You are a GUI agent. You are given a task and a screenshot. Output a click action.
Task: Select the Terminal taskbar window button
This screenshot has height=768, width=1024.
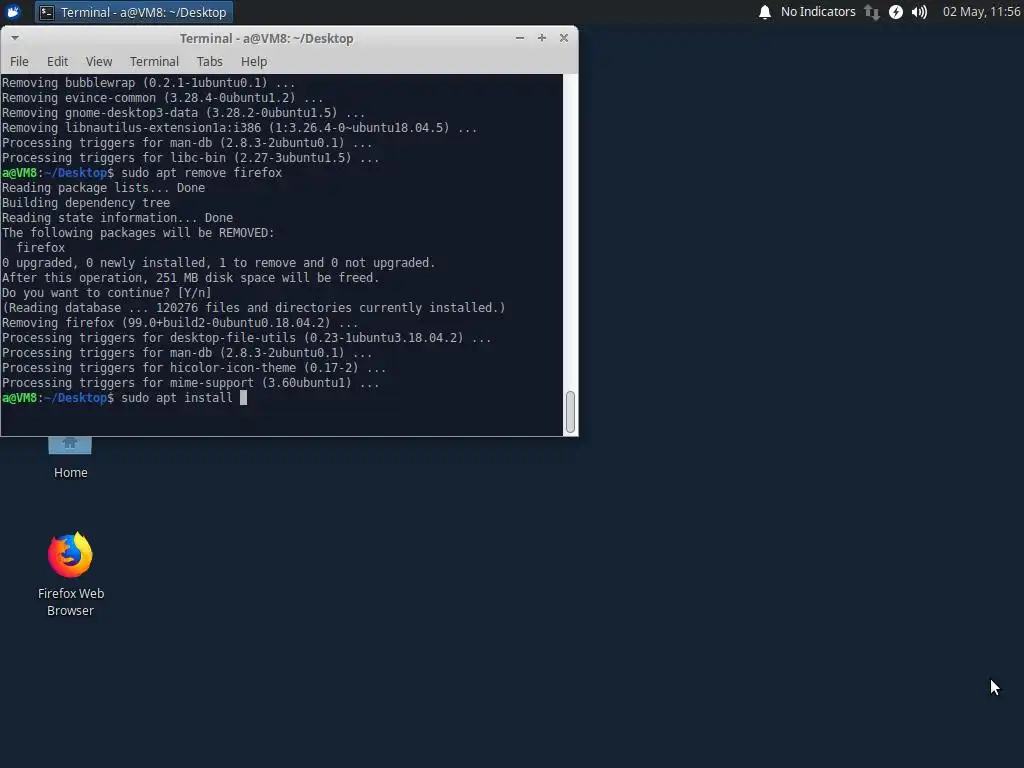point(133,12)
